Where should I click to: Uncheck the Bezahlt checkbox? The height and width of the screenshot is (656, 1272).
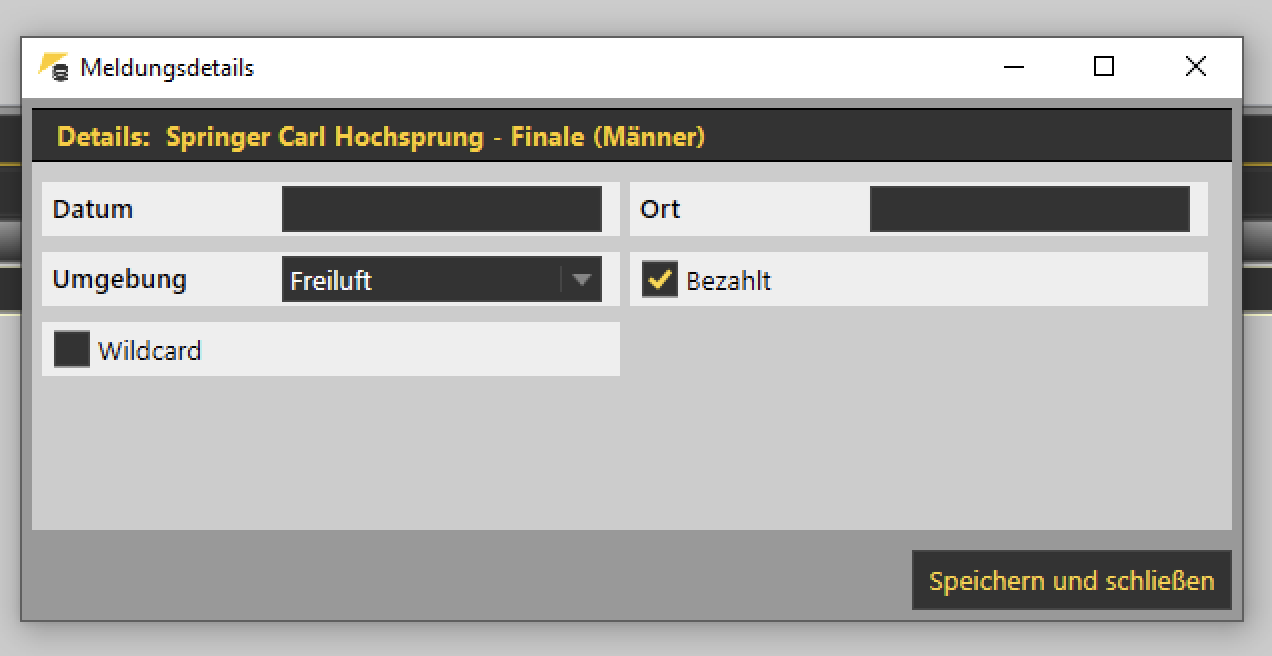tap(660, 279)
